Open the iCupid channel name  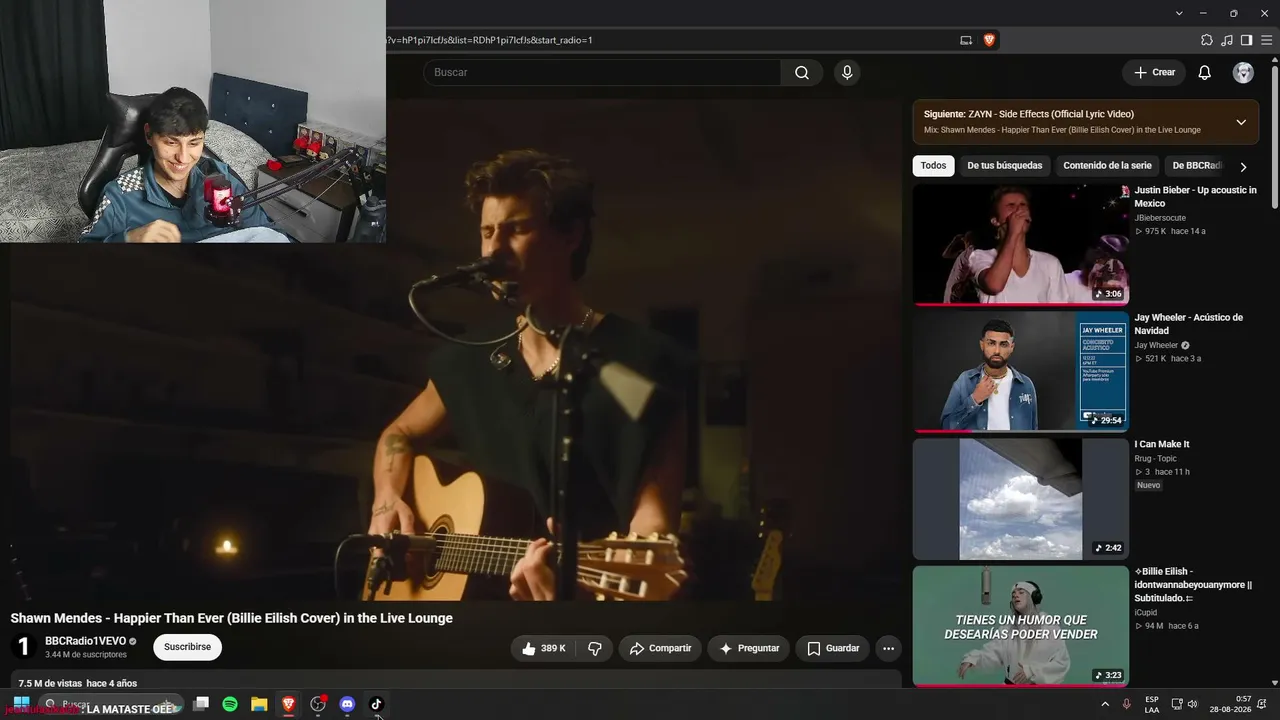click(1146, 613)
